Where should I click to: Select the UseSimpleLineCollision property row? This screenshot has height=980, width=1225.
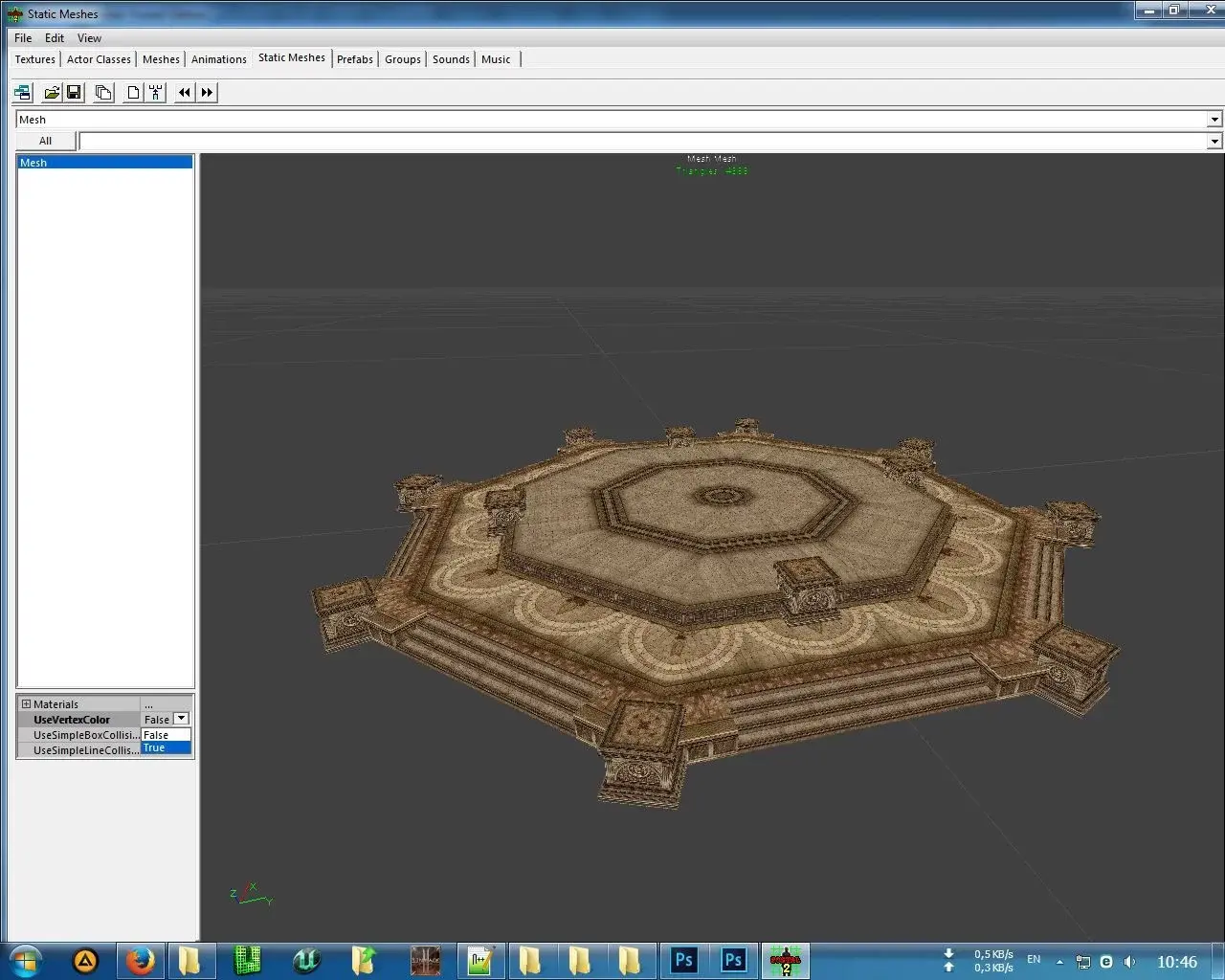pyautogui.click(x=86, y=750)
